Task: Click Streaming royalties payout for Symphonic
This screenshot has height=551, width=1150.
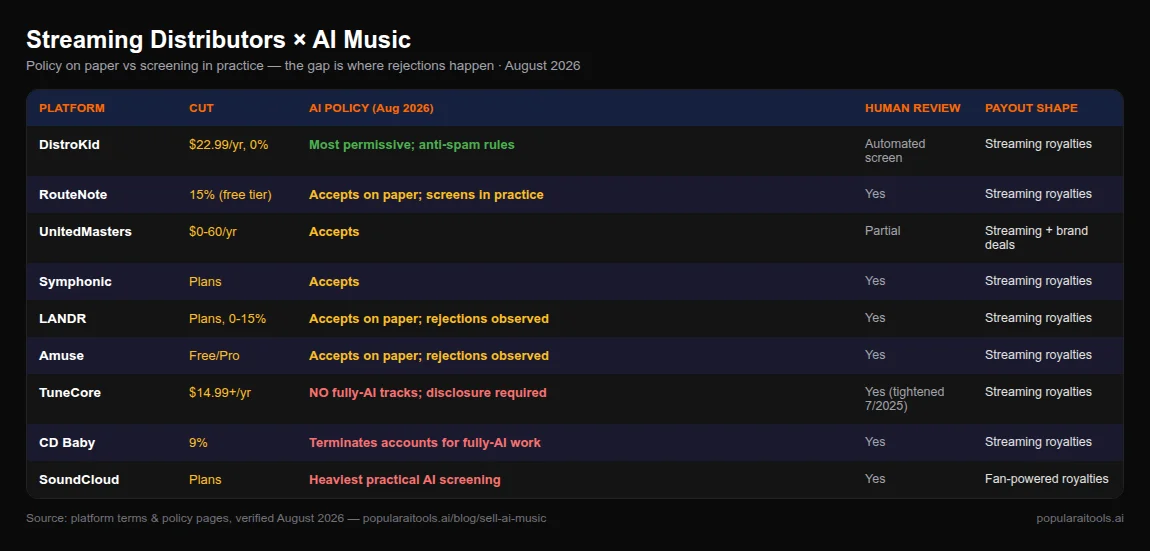Action: tap(1038, 281)
